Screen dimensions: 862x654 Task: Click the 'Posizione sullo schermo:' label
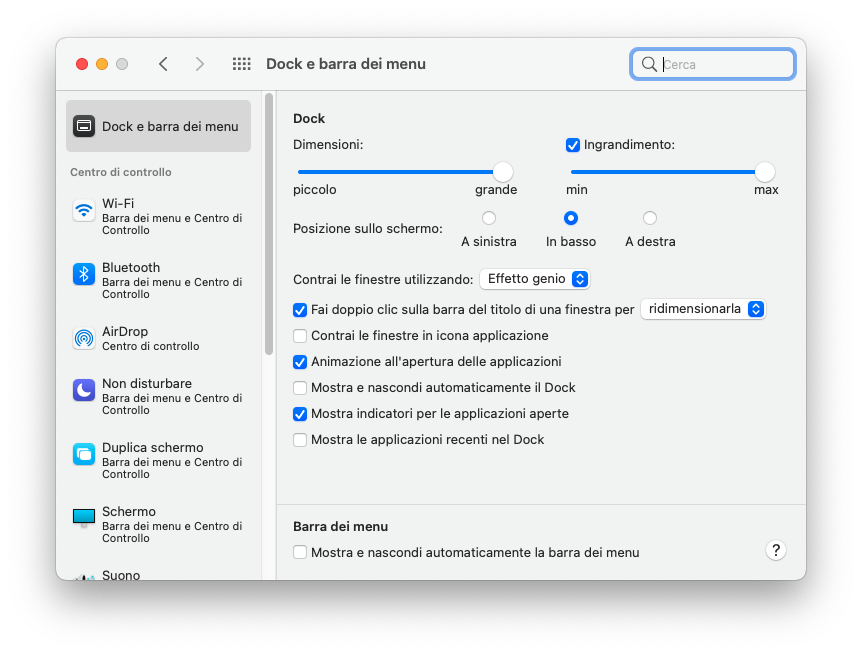(368, 229)
